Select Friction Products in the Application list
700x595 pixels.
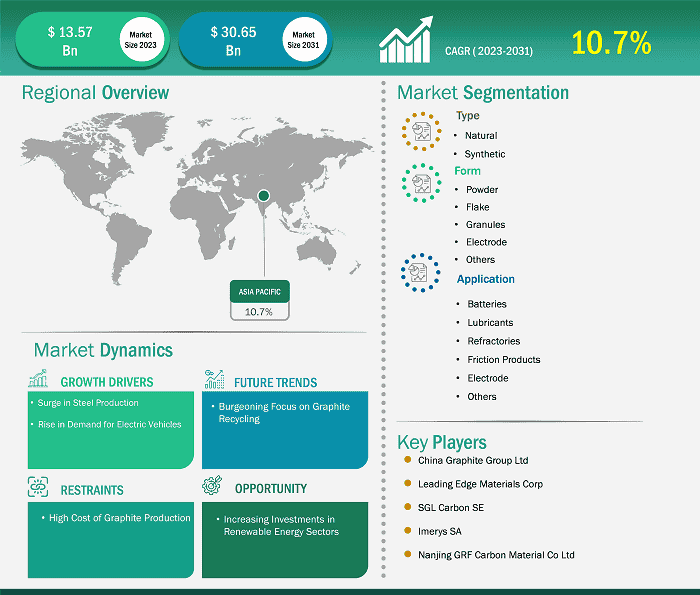[x=504, y=359]
